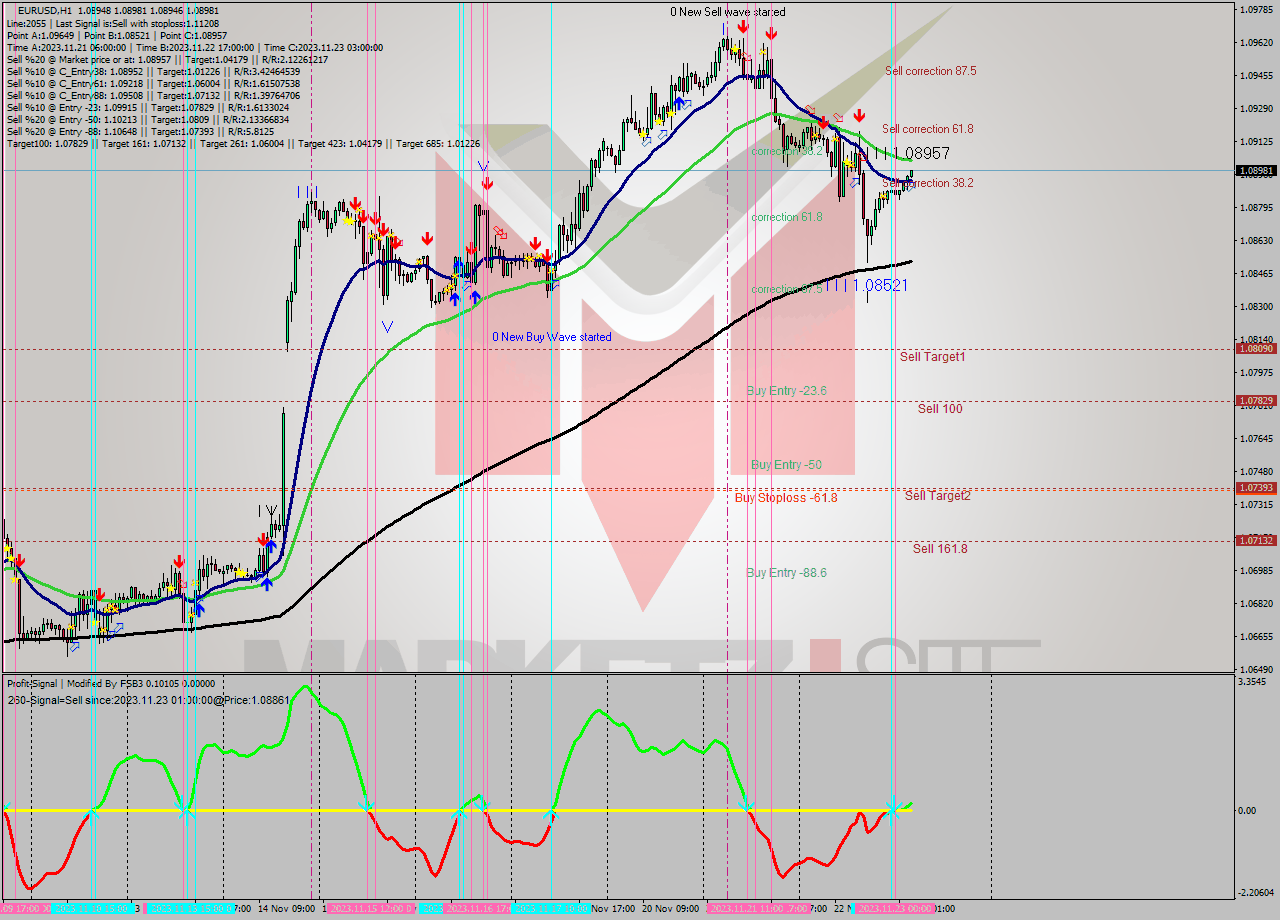Image resolution: width=1280 pixels, height=920 pixels.
Task: Click the 'Sell %10 @ Entry -23: 1.09915' line
Action: pos(148,107)
